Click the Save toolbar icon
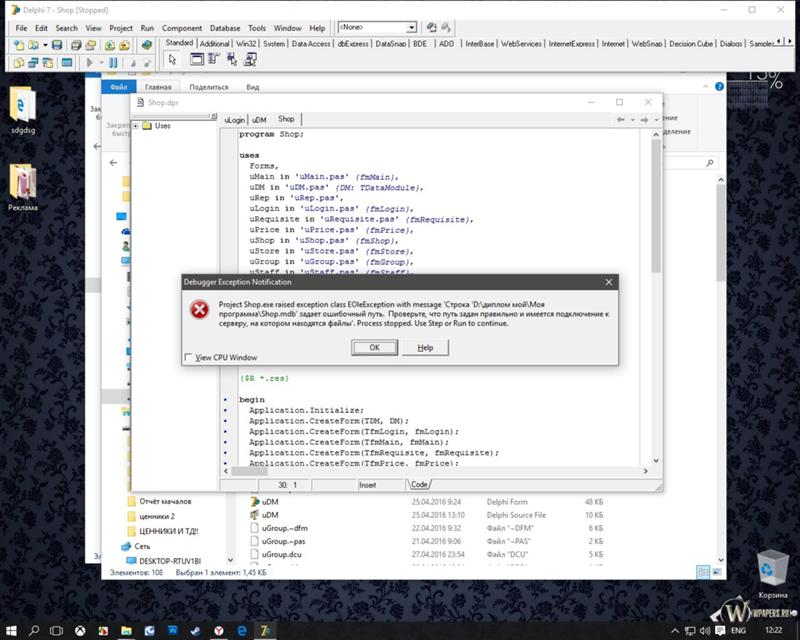The image size is (800, 640). (x=58, y=45)
